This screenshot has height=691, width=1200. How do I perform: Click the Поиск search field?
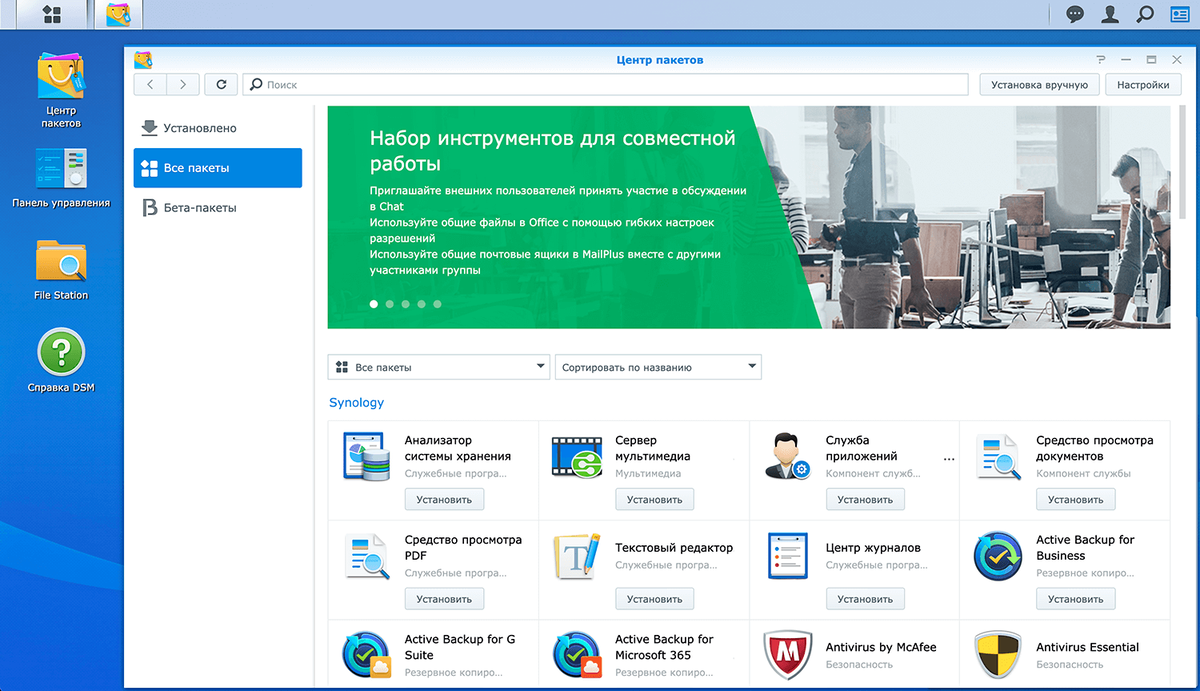pos(606,85)
